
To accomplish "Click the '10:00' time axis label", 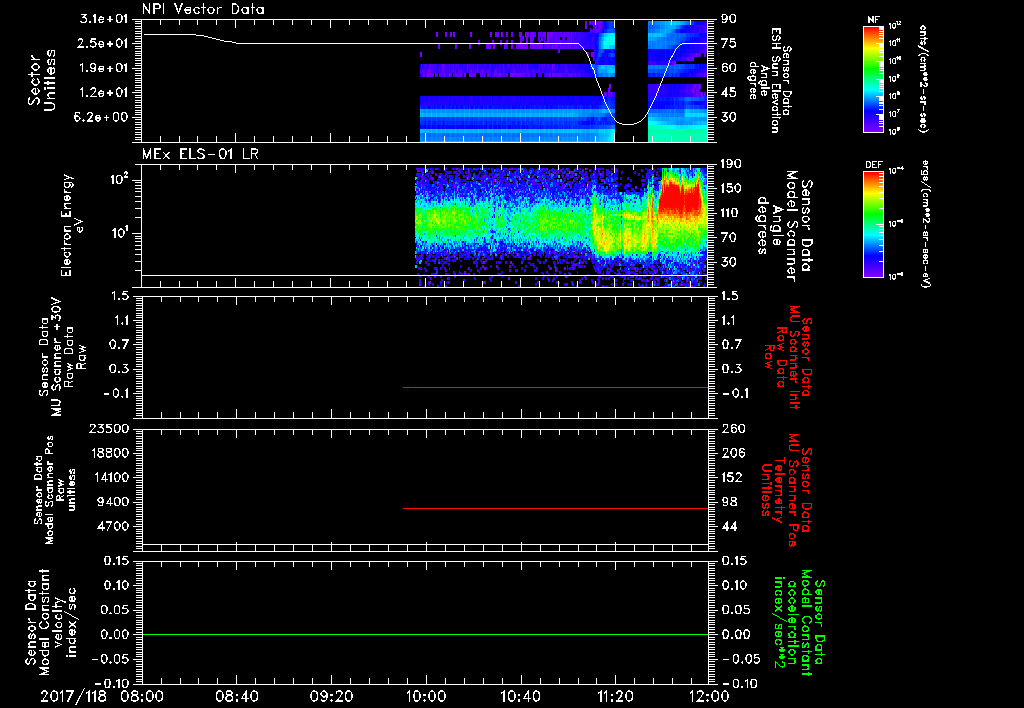I will click(x=426, y=696).
